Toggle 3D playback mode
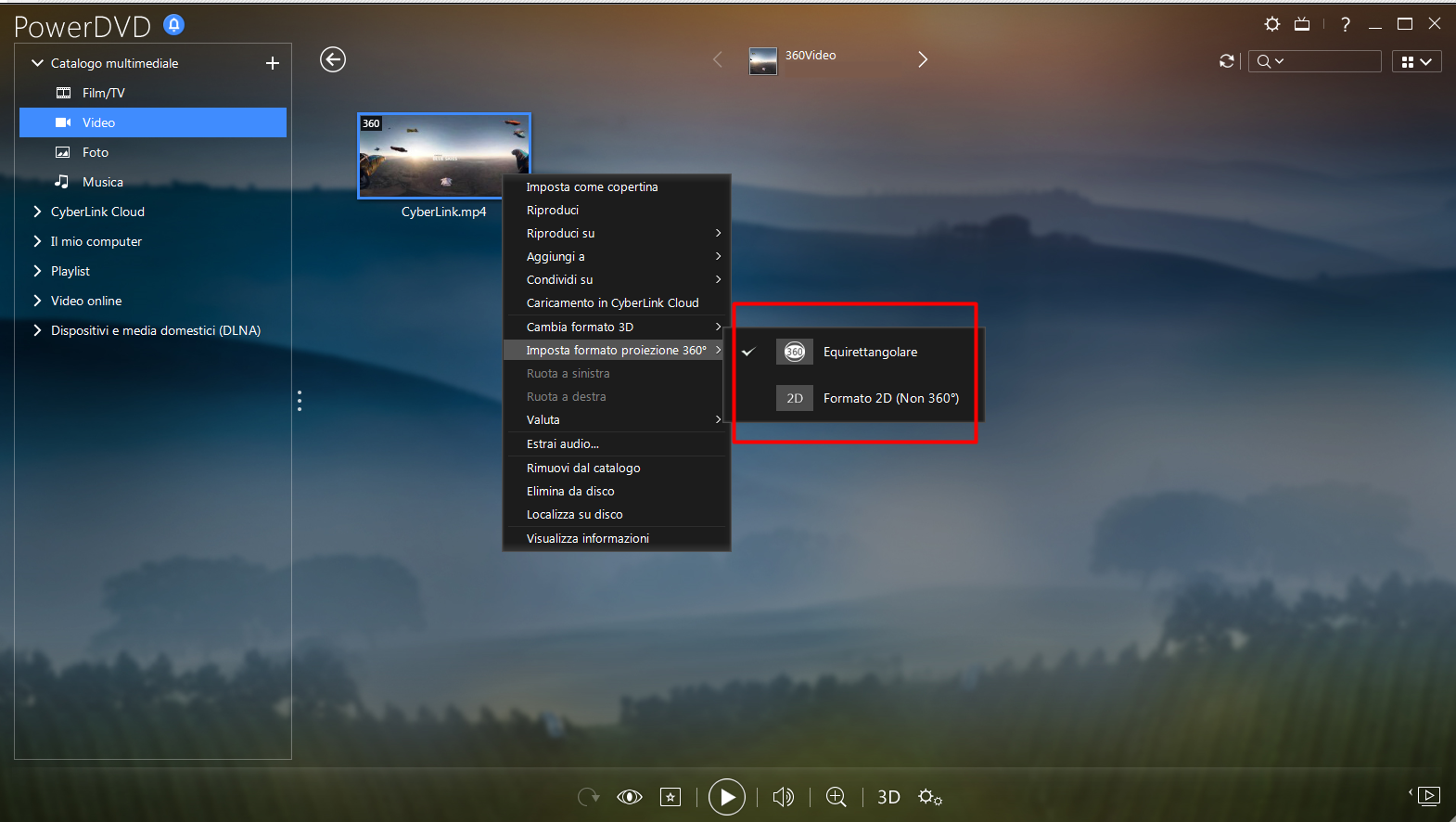The height and width of the screenshot is (822, 1456). click(x=888, y=797)
